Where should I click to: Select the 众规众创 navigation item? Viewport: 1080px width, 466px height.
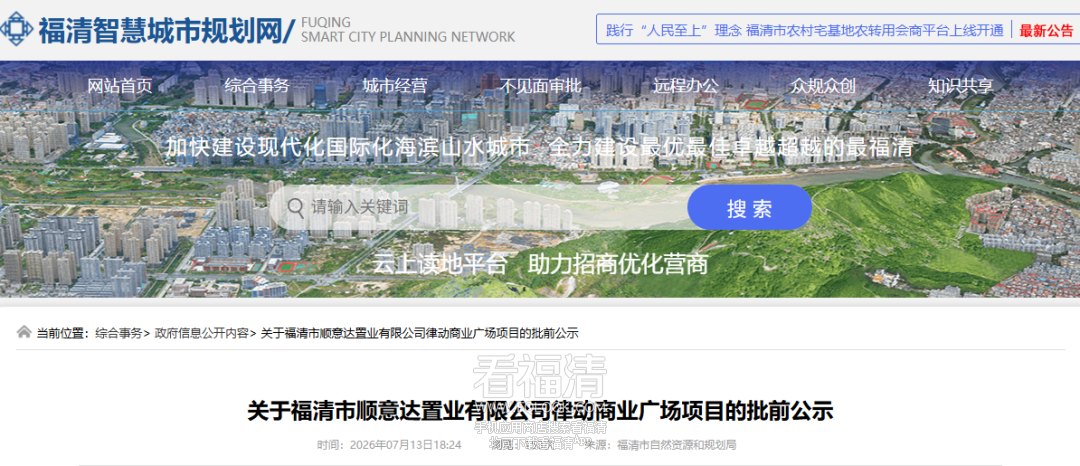pos(823,85)
